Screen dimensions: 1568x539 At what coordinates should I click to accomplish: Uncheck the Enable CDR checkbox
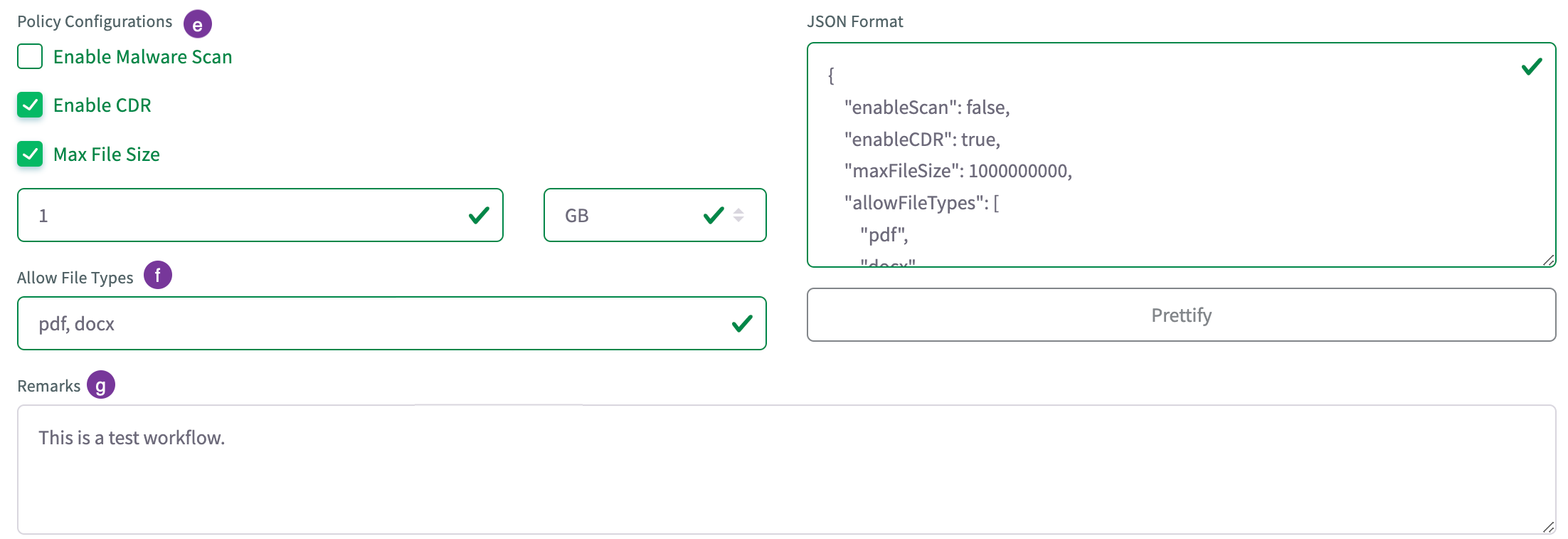[29, 105]
